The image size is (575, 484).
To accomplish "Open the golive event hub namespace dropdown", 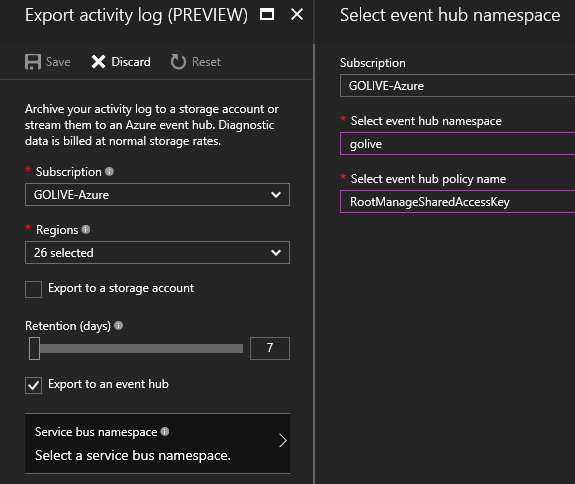I will point(457,144).
